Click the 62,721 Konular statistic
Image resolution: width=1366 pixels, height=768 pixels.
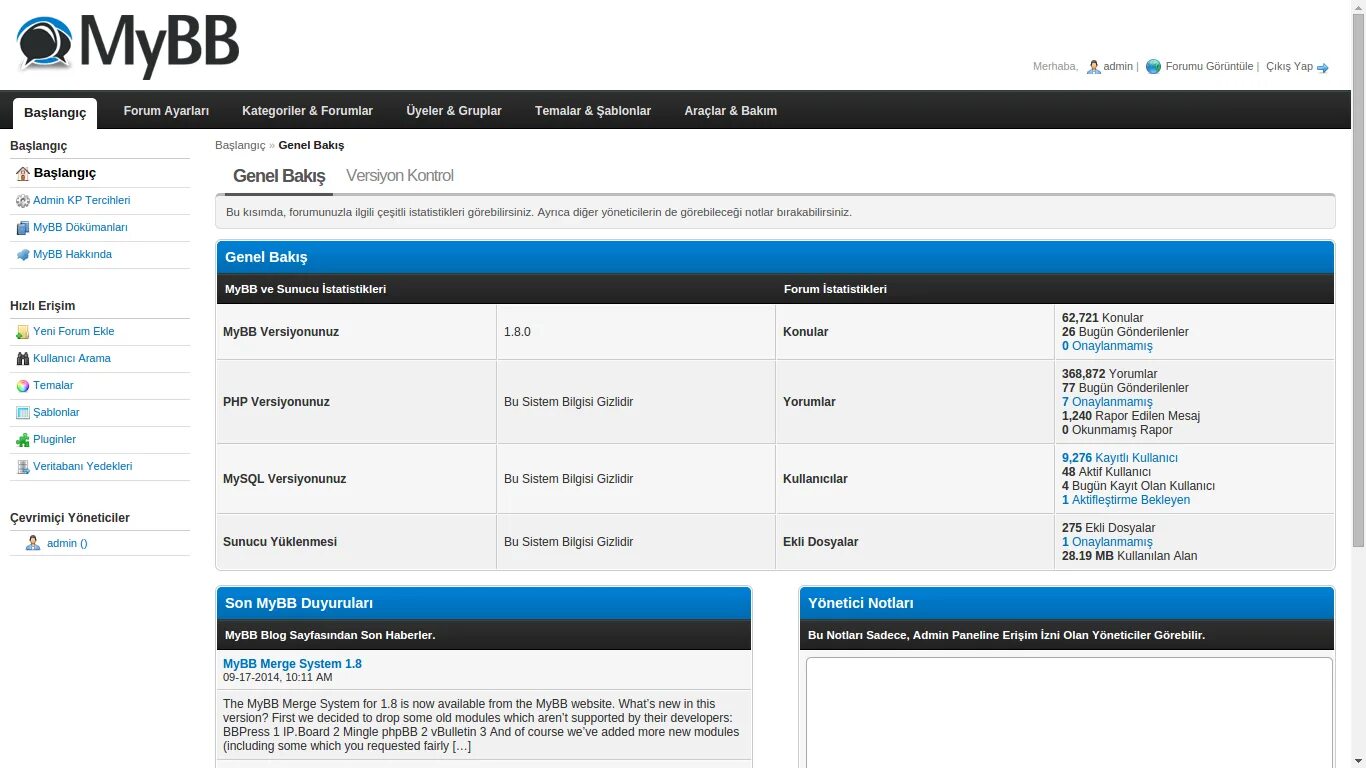pos(1102,318)
